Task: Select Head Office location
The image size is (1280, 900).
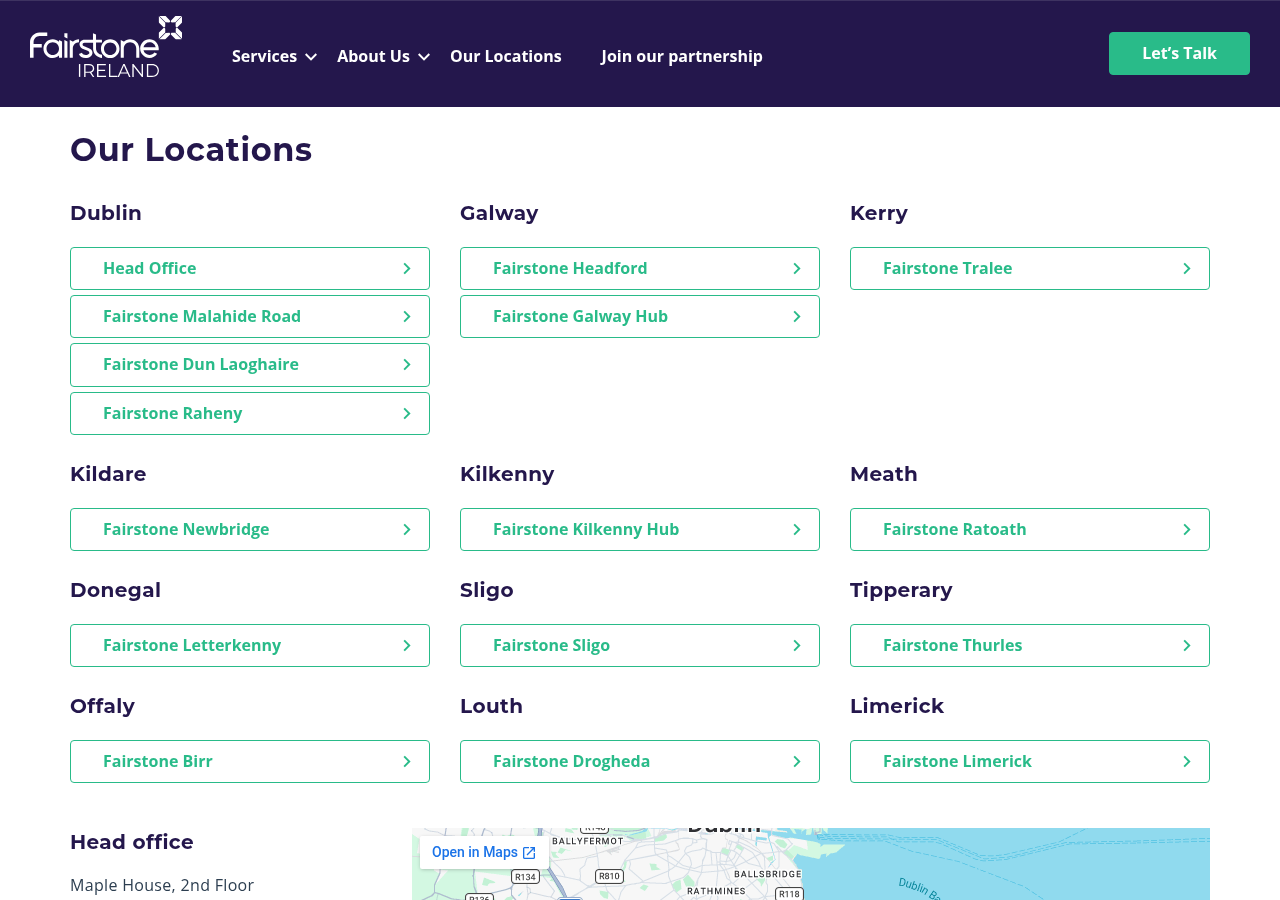Action: pos(250,268)
